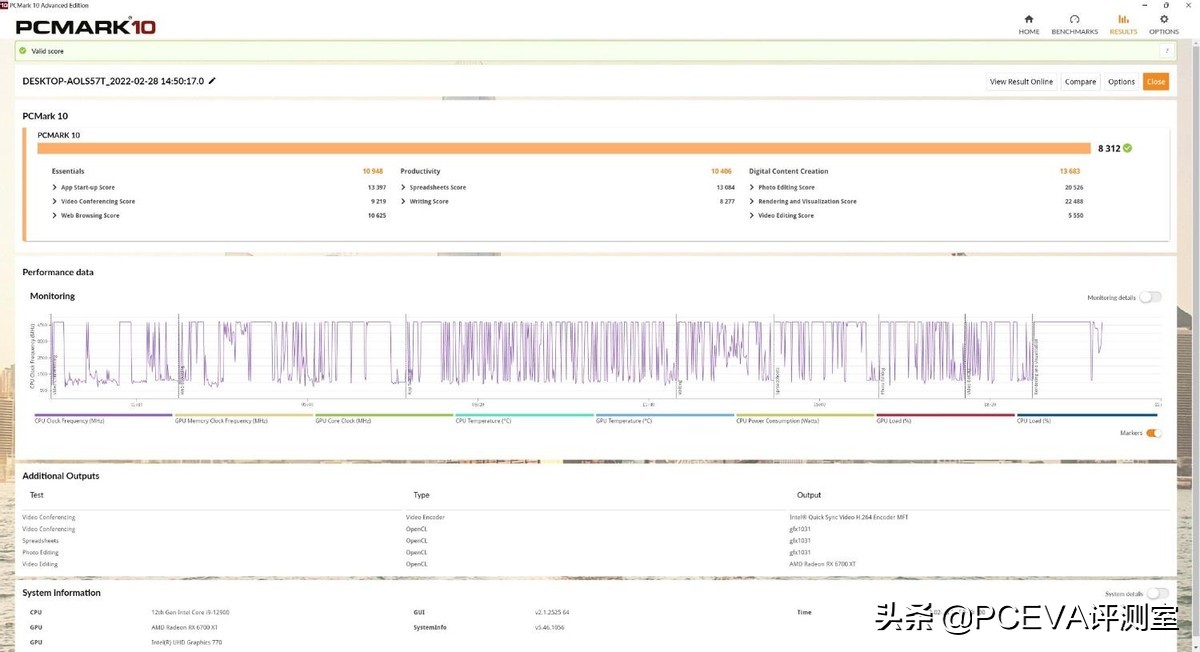Click the pencil icon to rename result
Image resolution: width=1200 pixels, height=652 pixels.
pyautogui.click(x=212, y=81)
